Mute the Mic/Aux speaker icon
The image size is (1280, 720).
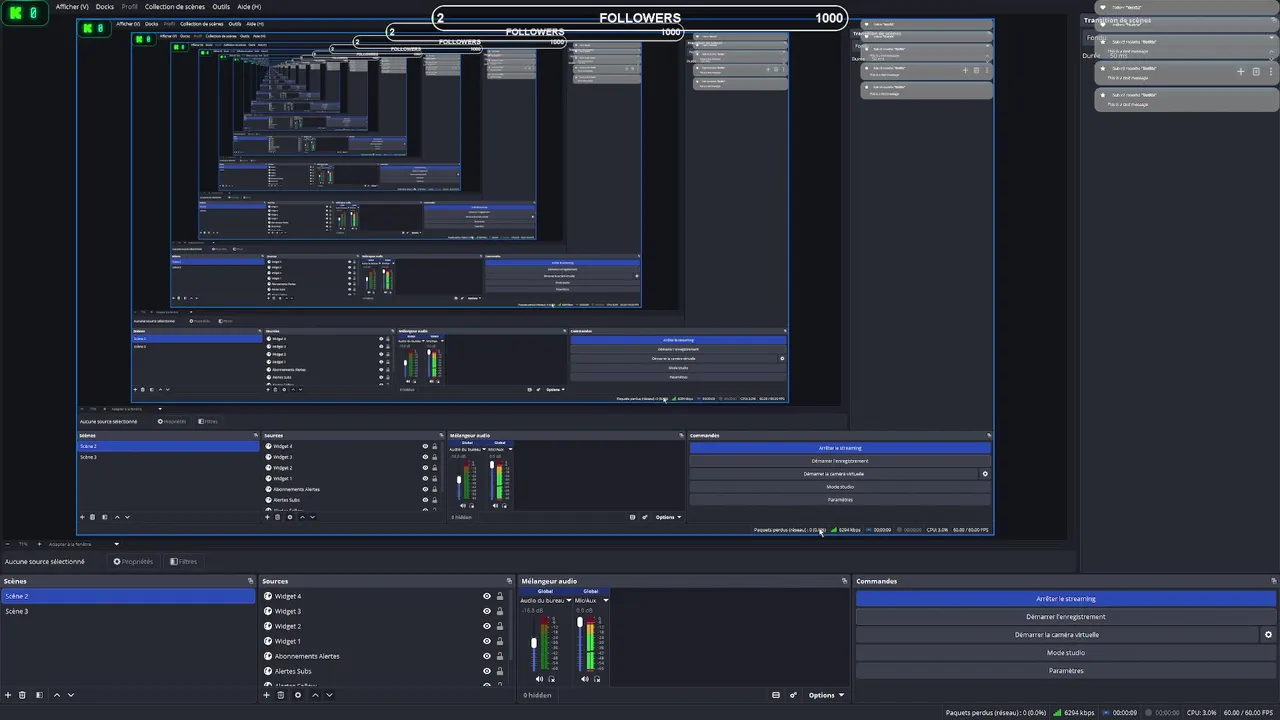click(585, 679)
